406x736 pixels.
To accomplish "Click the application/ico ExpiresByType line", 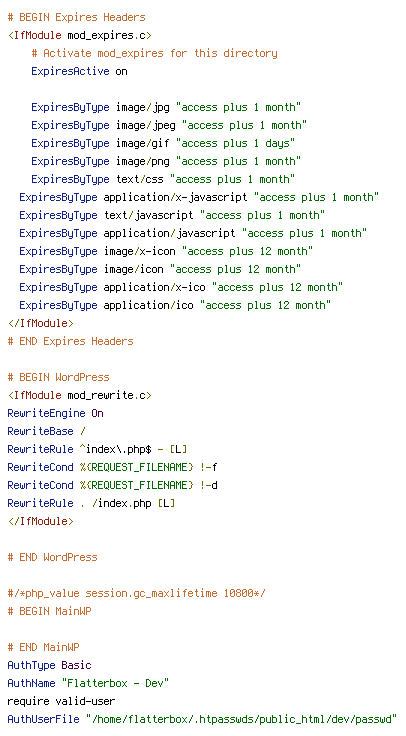I will (175, 305).
